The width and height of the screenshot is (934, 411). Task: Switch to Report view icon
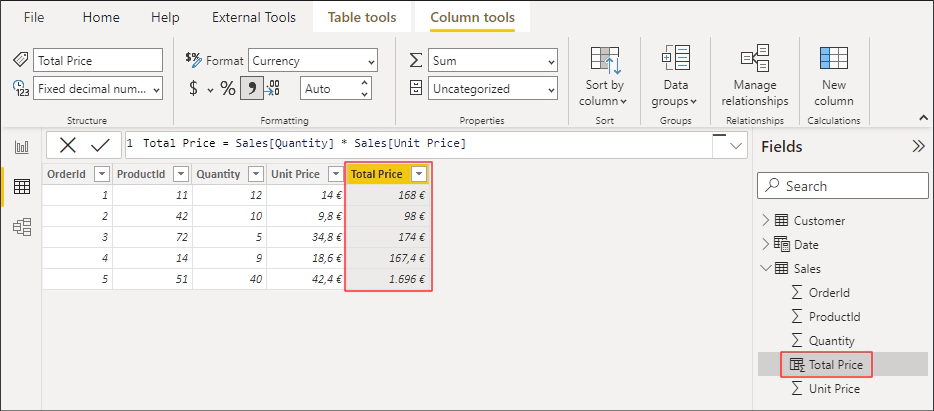coord(21,148)
